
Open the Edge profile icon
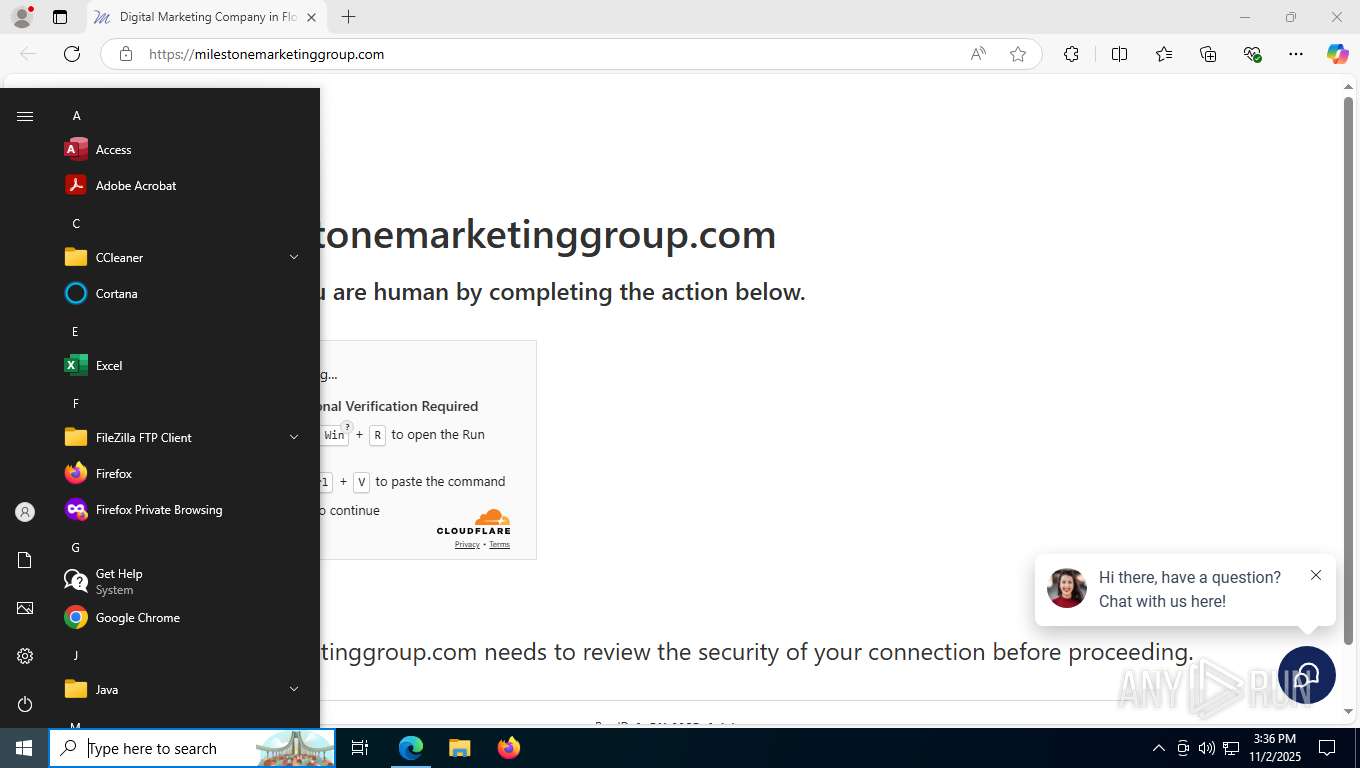(x=22, y=17)
